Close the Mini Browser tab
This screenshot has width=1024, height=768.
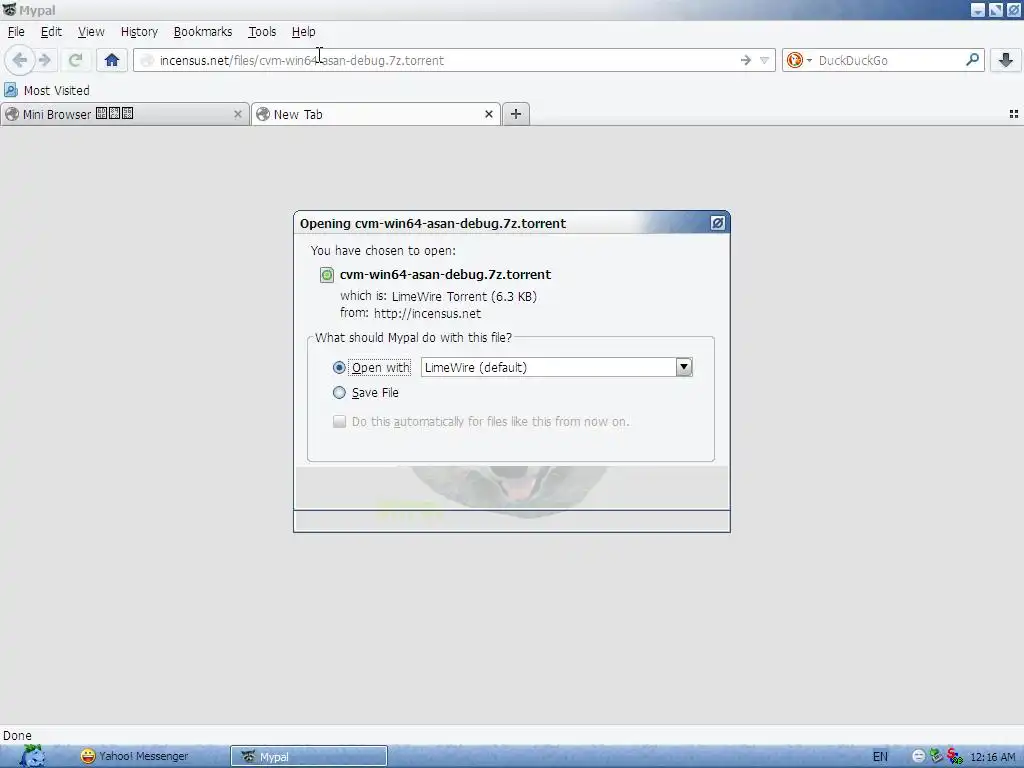click(x=238, y=114)
